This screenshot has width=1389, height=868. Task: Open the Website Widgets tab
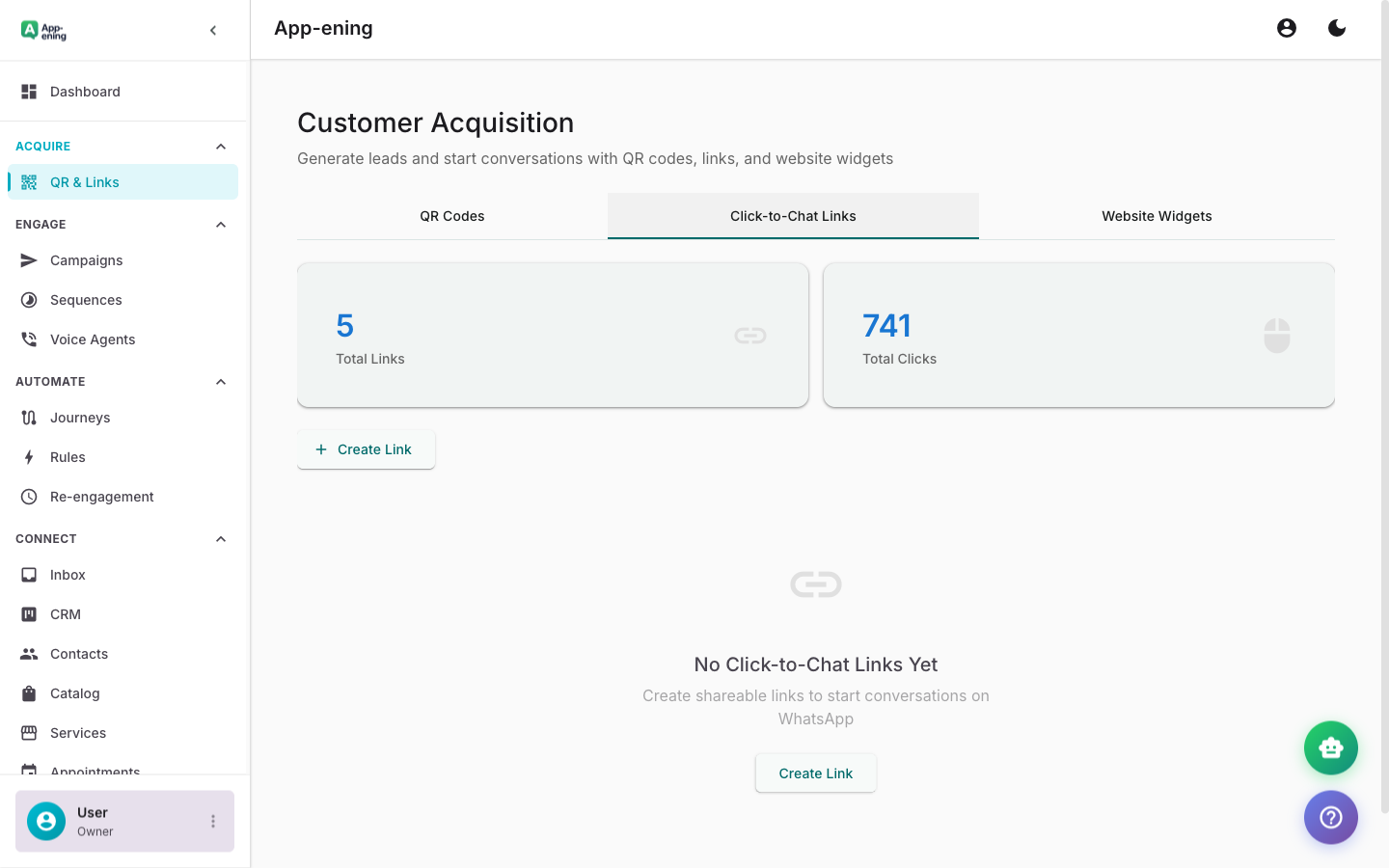click(x=1157, y=216)
